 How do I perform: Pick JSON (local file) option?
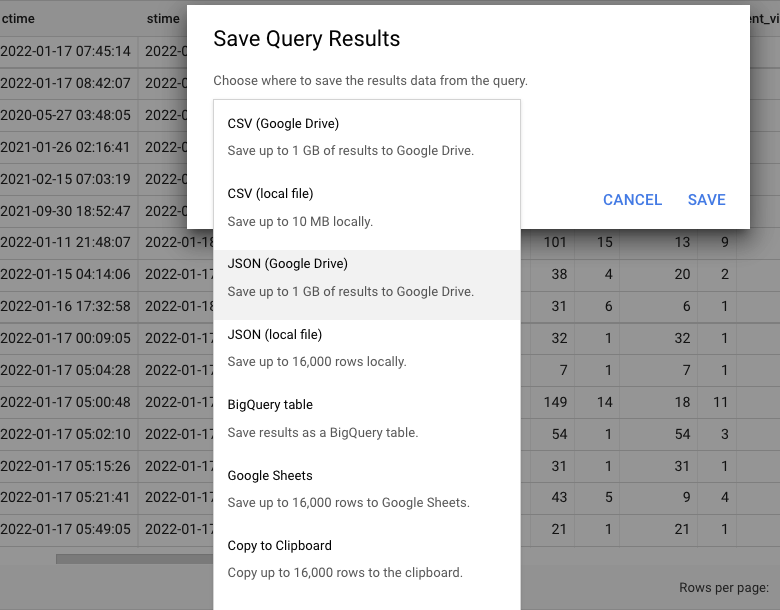tap(367, 348)
